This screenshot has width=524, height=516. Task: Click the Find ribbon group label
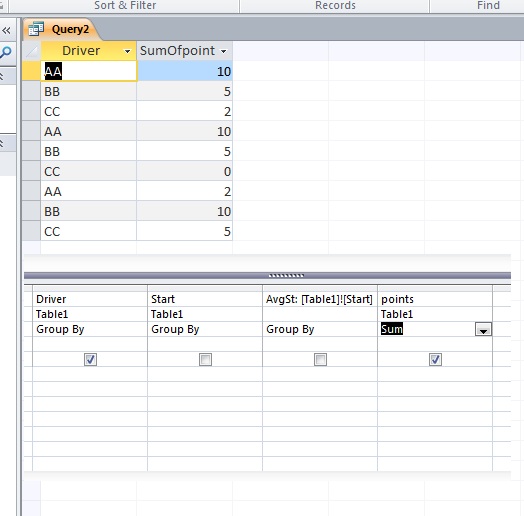tap(488, 5)
